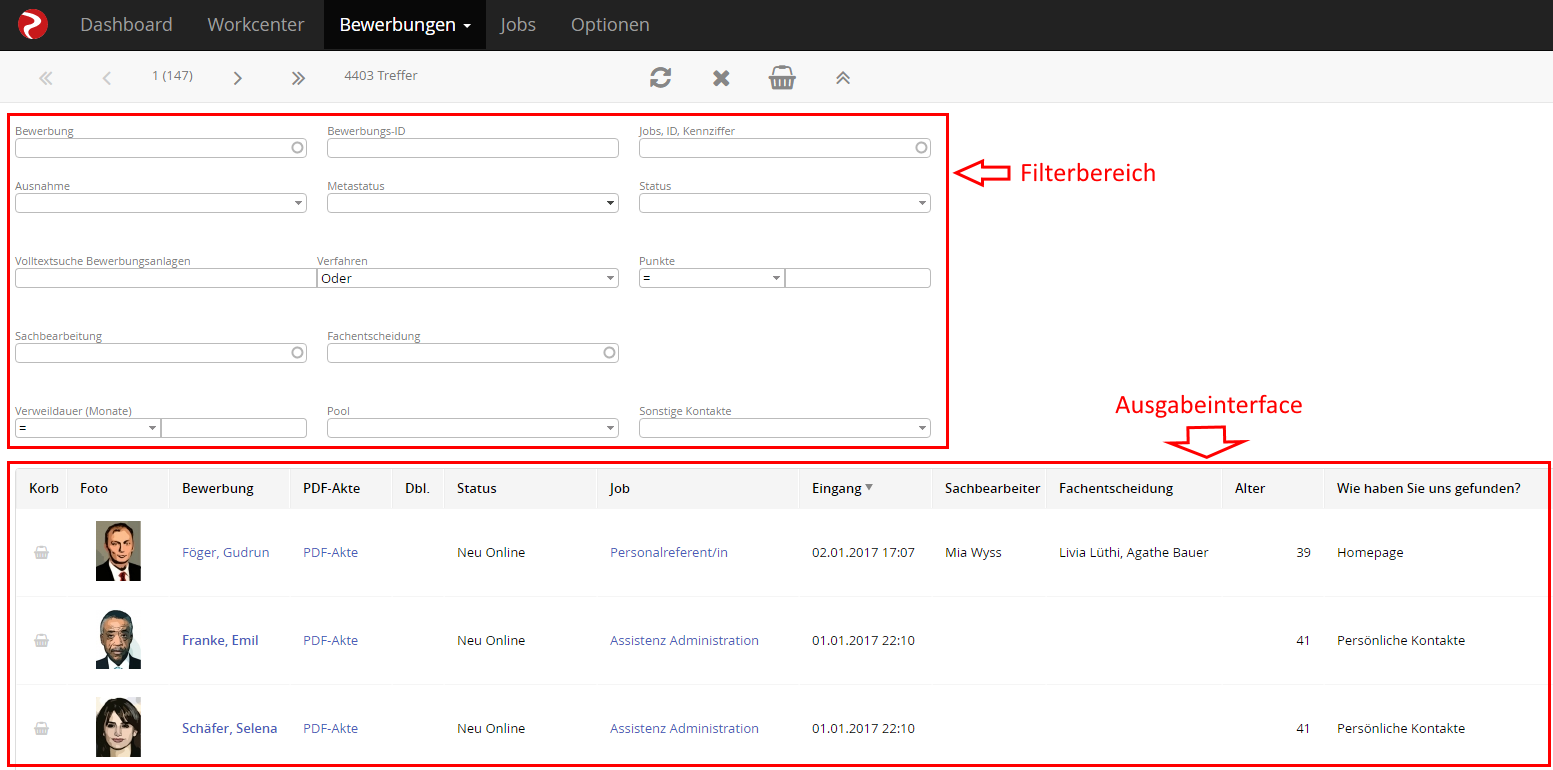Open the Personalreferent/in job link

(x=669, y=552)
